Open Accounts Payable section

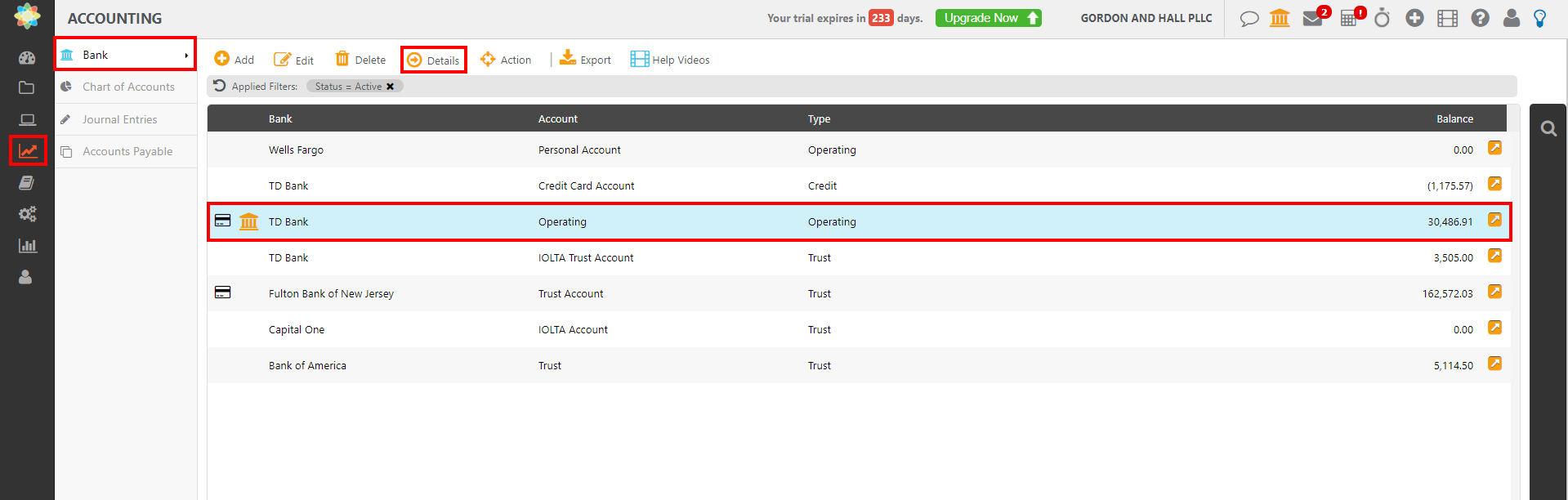[x=127, y=151]
